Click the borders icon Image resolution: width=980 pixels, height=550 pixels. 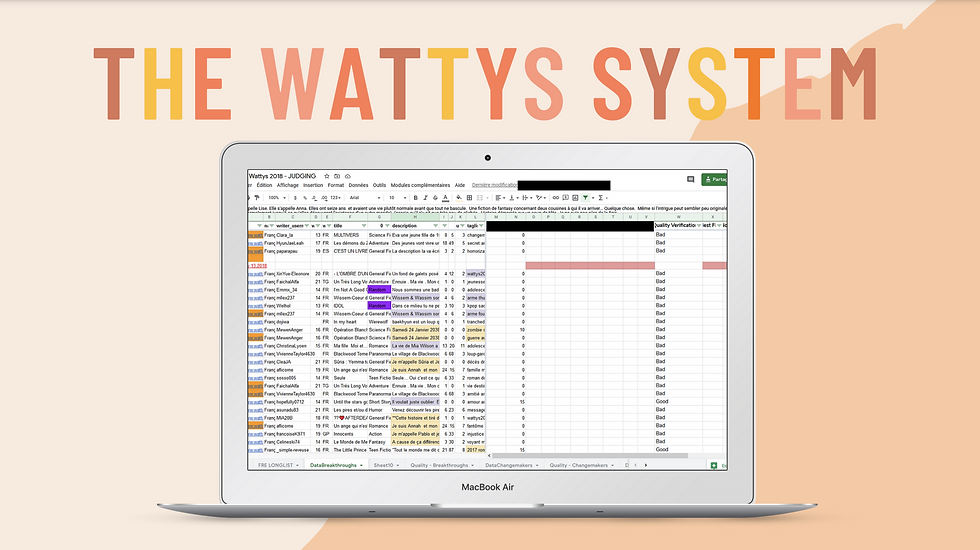pos(469,198)
